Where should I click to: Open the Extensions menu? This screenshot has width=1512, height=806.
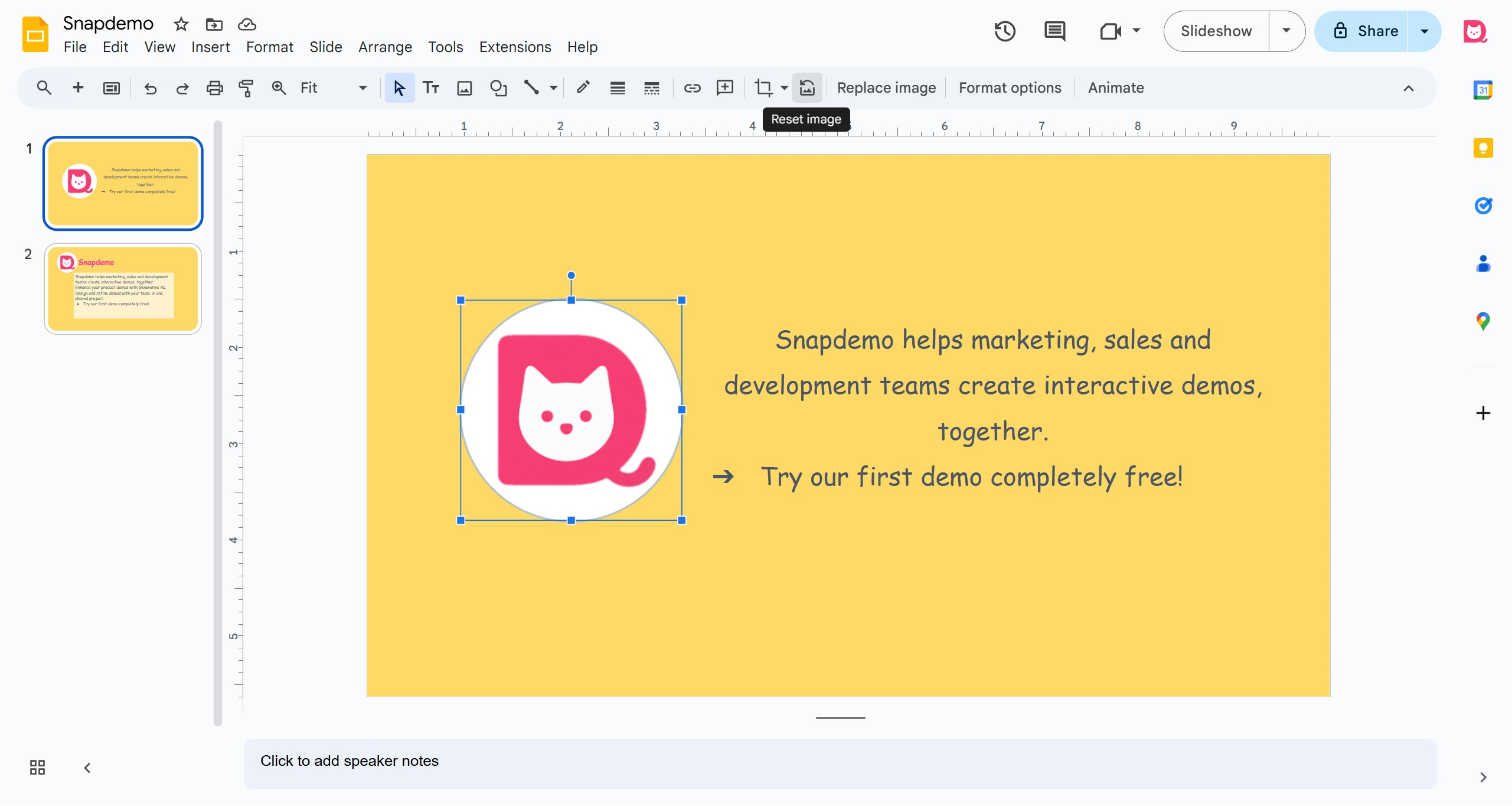(x=515, y=47)
